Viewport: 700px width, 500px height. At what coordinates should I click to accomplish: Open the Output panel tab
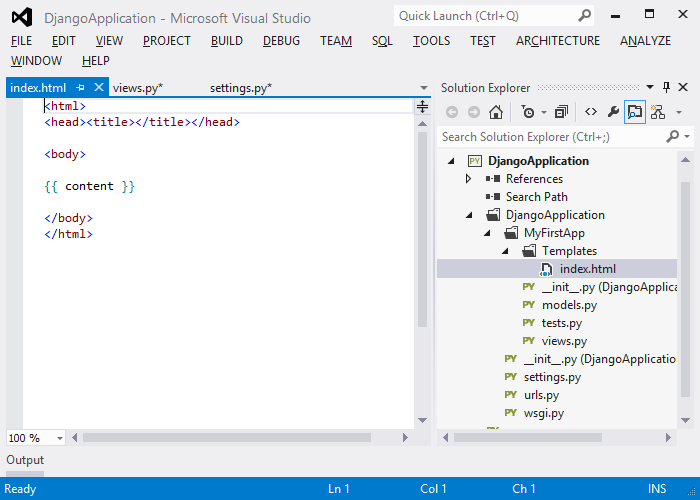[25, 460]
